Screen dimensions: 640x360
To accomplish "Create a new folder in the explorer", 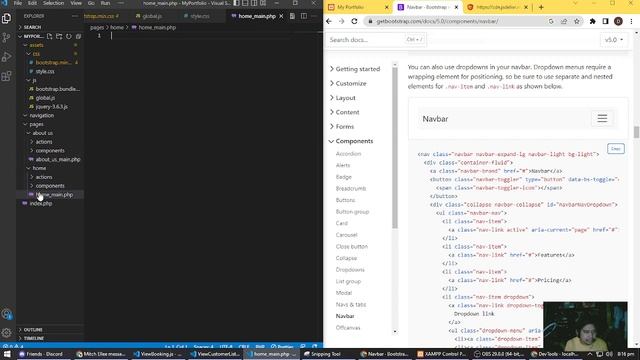I will tap(59, 36).
